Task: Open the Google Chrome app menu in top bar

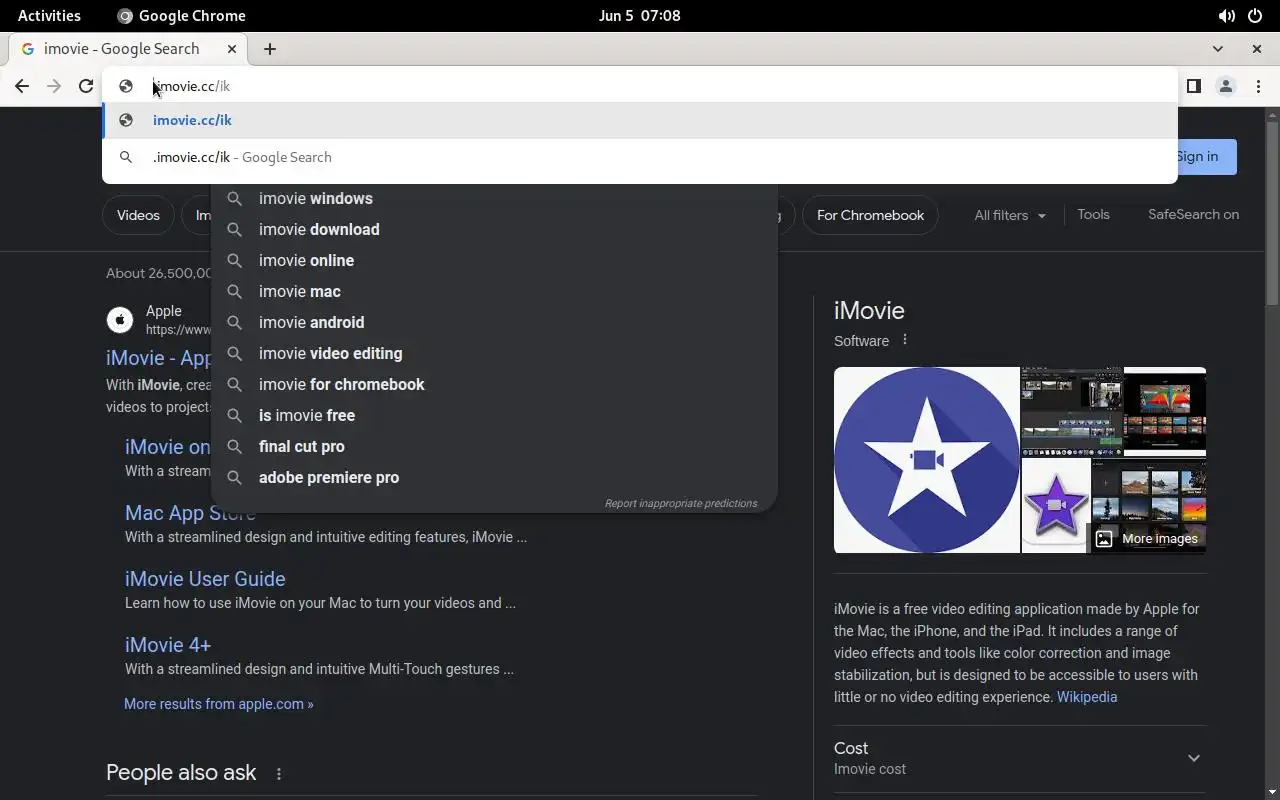Action: pos(181,15)
